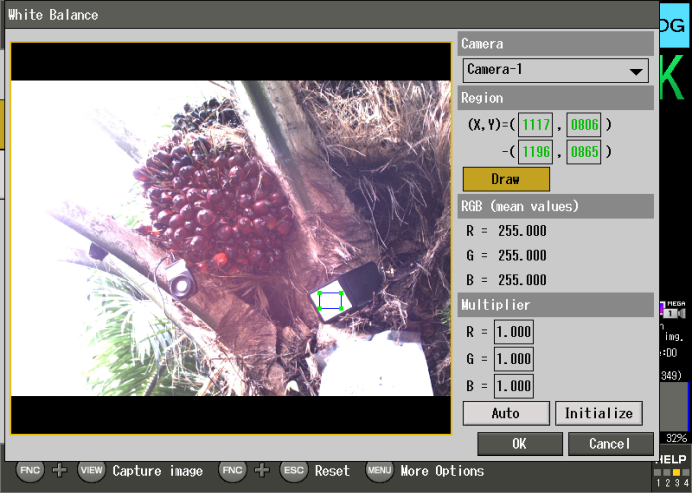Cancel the White Balance dialog
The width and height of the screenshot is (692, 493).
click(x=610, y=443)
